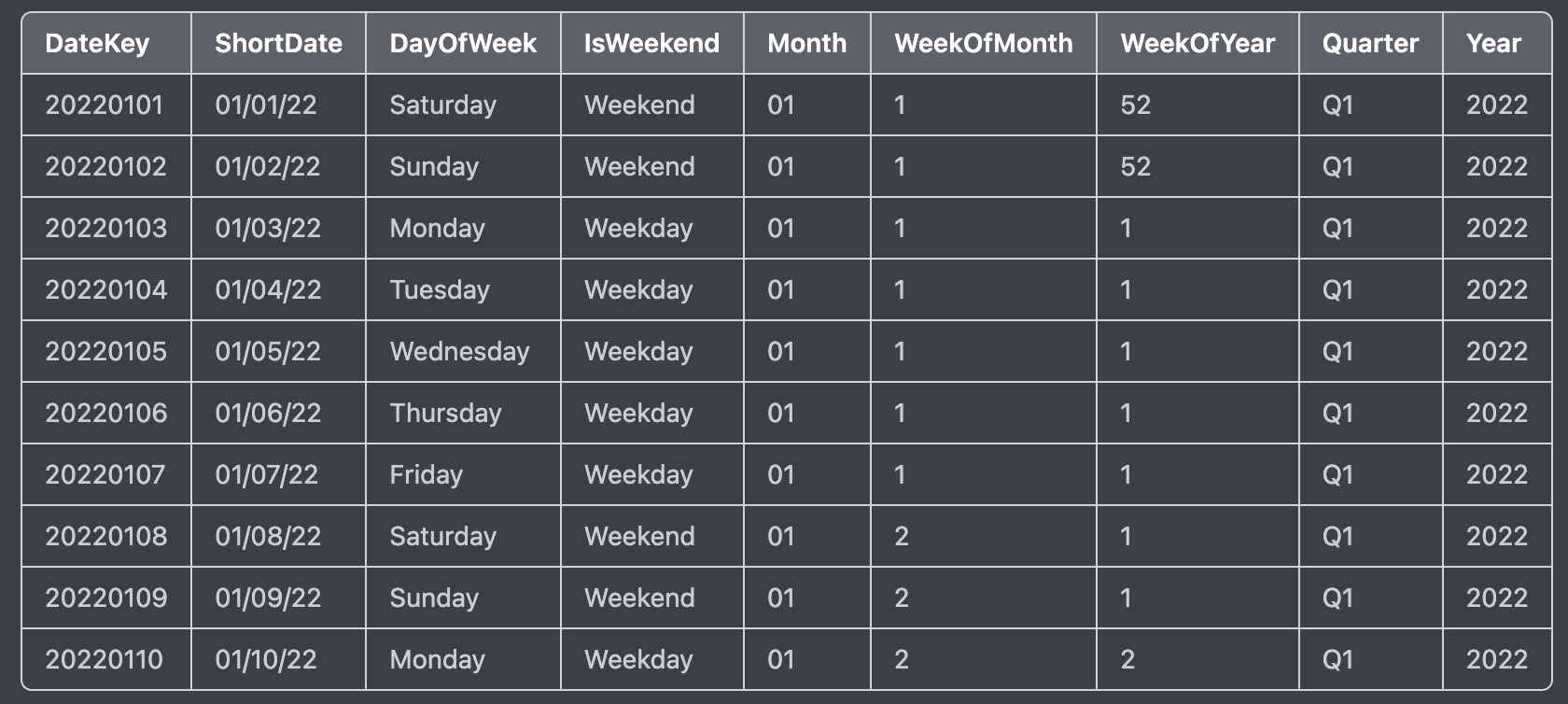Screen dimensions: 1568x704
Task: Select the ShortDate column header
Action: pyautogui.click(x=278, y=43)
